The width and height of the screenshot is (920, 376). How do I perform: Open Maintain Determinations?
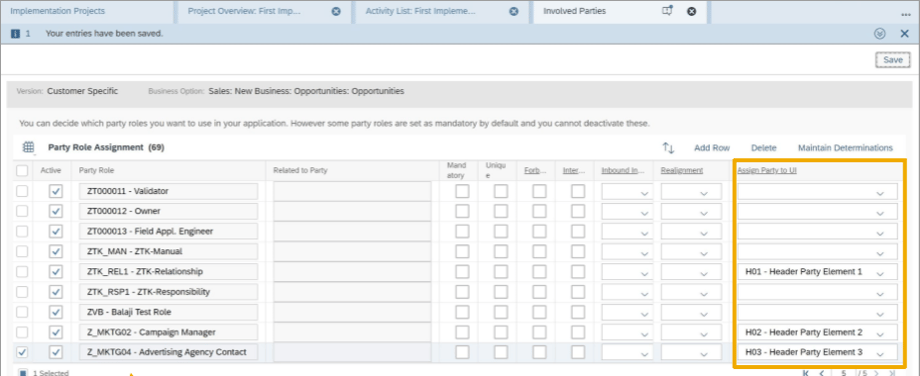click(x=845, y=148)
